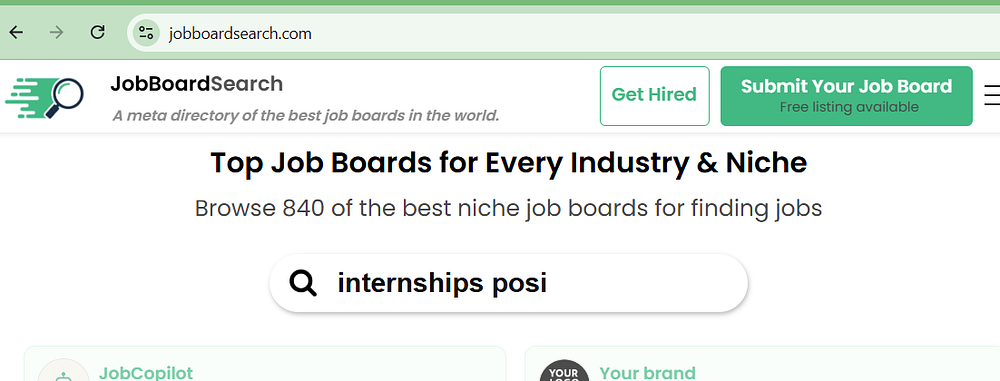Open the Your brand listing title

(x=647, y=373)
